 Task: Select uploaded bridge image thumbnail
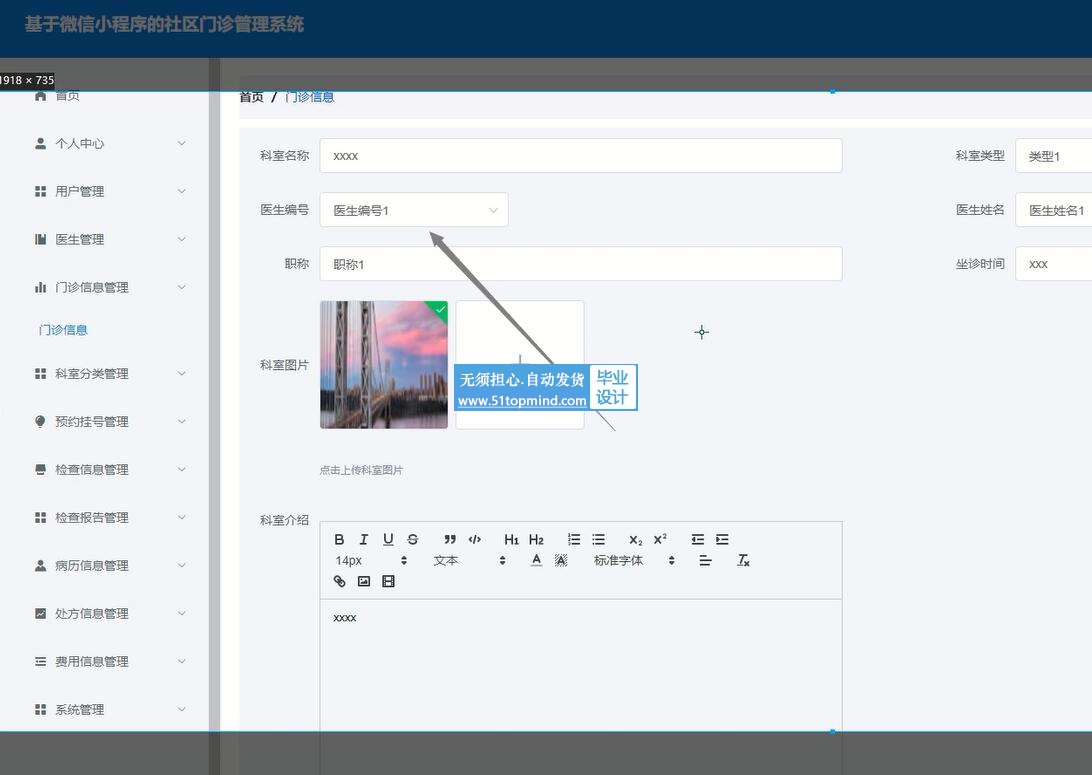point(384,364)
